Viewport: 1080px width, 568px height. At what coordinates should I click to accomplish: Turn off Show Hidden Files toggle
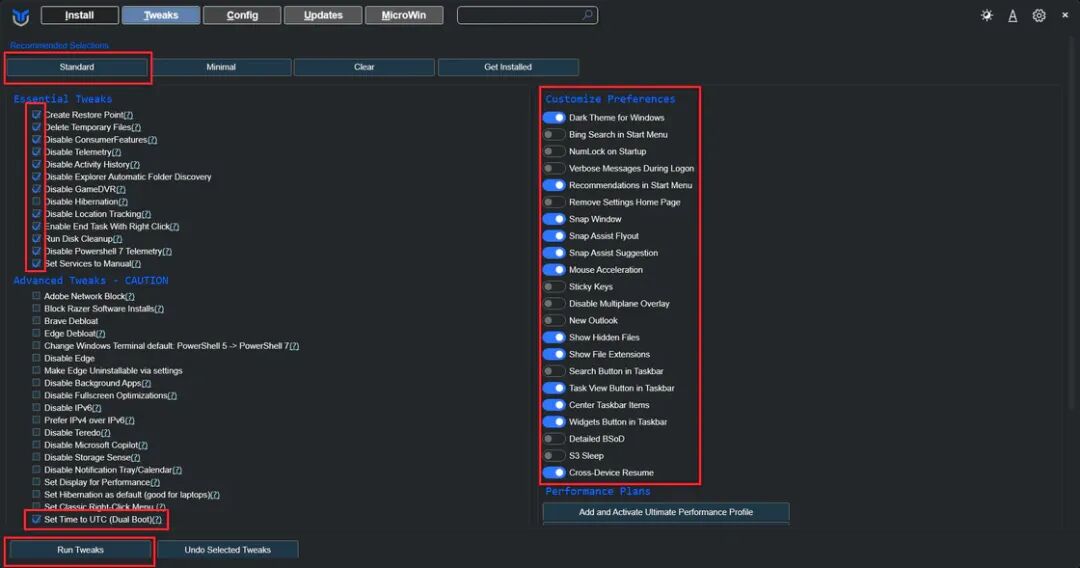pos(554,337)
